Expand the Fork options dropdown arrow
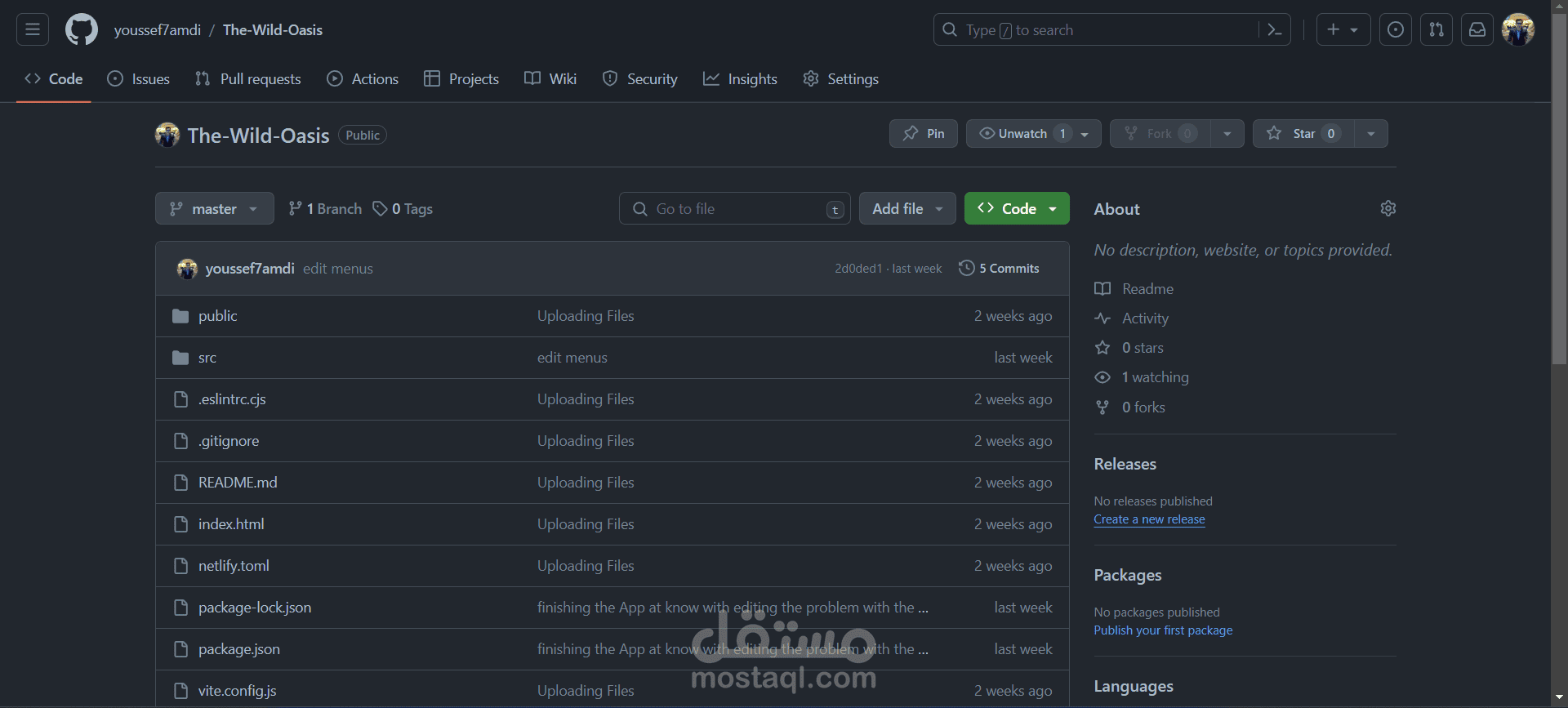The height and width of the screenshot is (708, 1568). [1227, 133]
